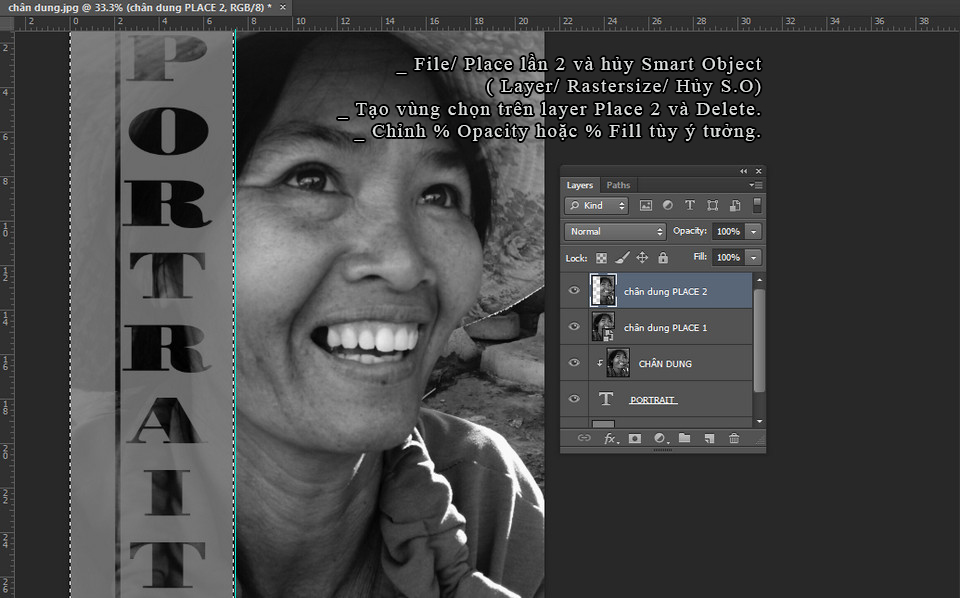
Task: Click the Layers panel vertical scrollbar thumb
Action: pyautogui.click(x=759, y=340)
